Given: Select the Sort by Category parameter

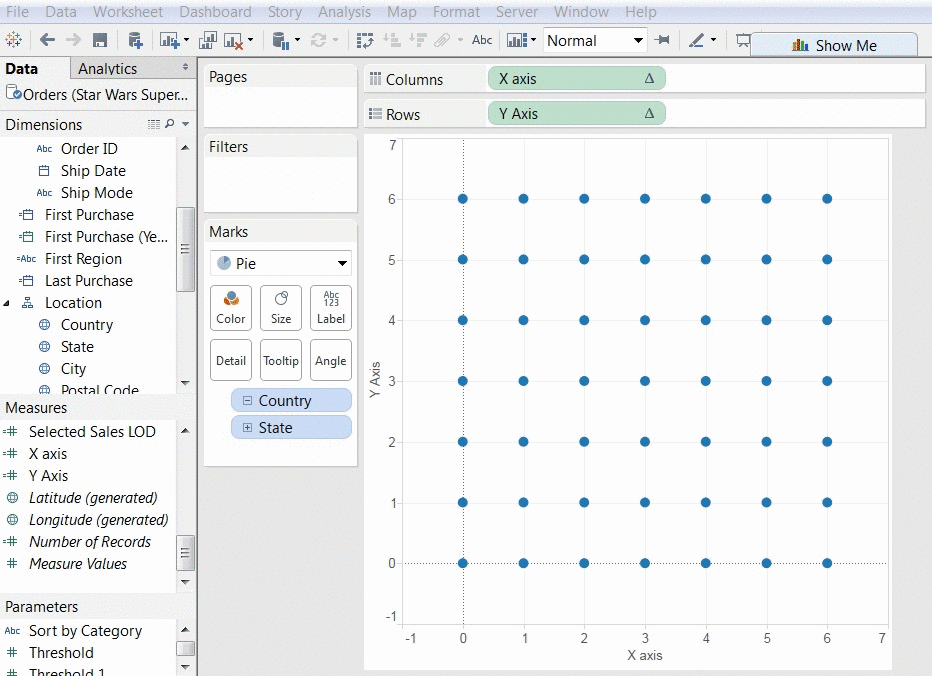Looking at the screenshot, I should (85, 631).
